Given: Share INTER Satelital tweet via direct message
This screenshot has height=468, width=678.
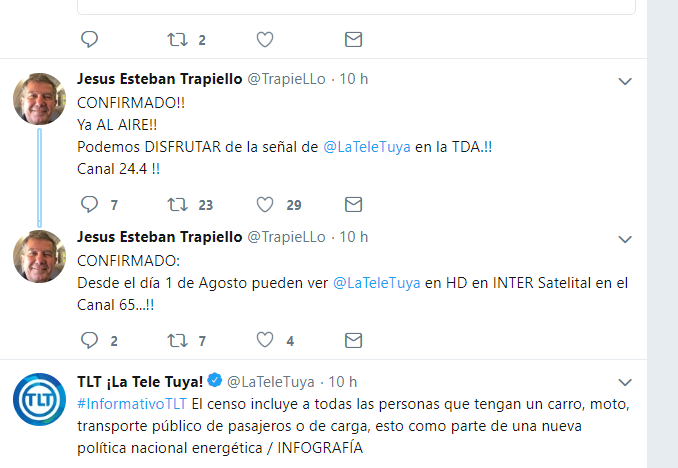Looking at the screenshot, I should coord(353,340).
